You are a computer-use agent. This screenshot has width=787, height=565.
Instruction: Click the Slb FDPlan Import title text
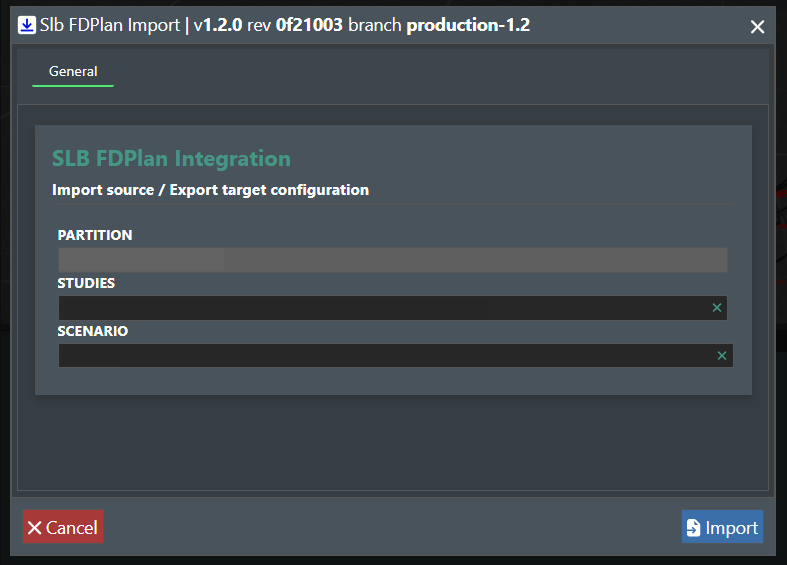tap(110, 26)
